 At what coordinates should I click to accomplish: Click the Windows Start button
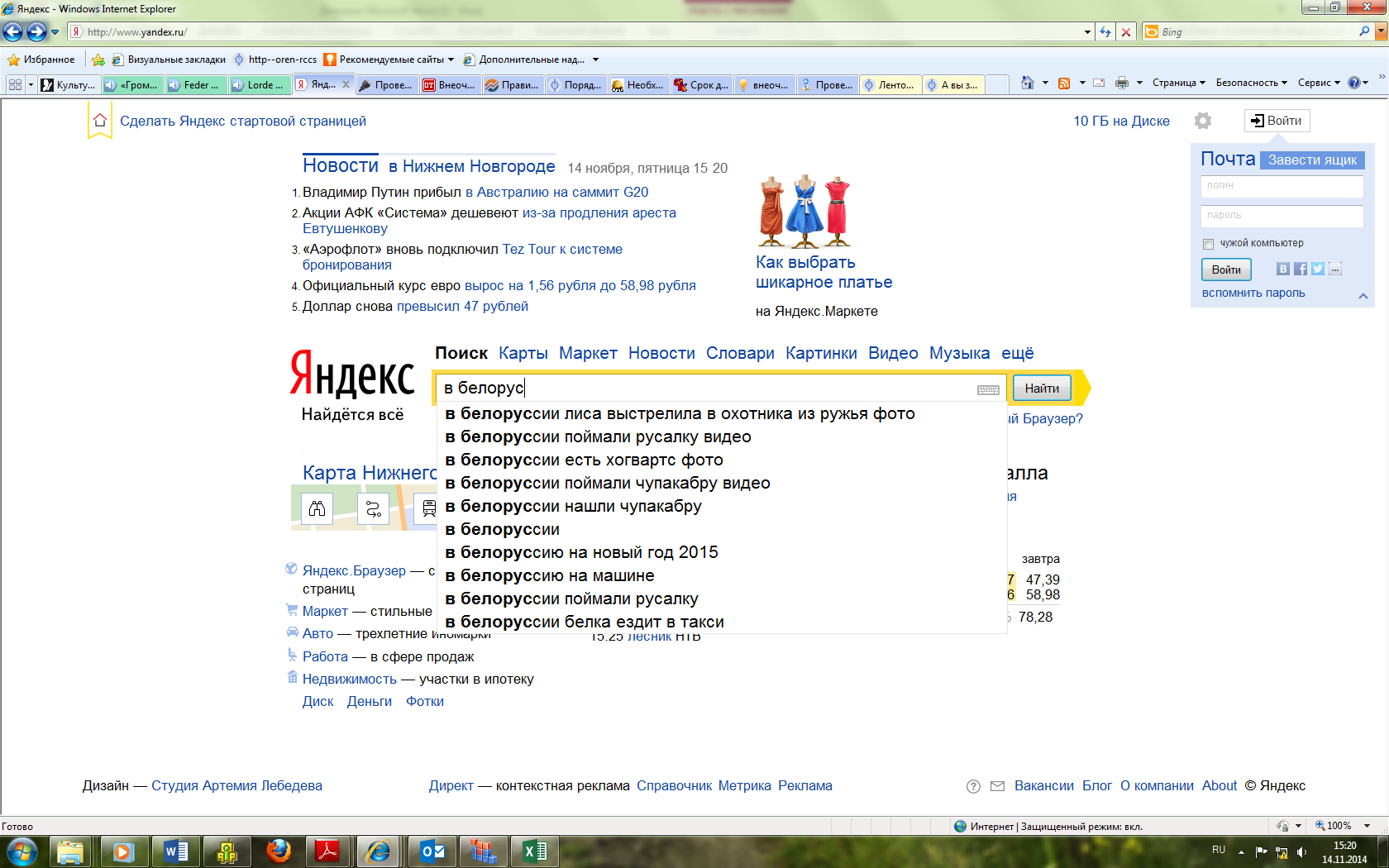tap(22, 851)
